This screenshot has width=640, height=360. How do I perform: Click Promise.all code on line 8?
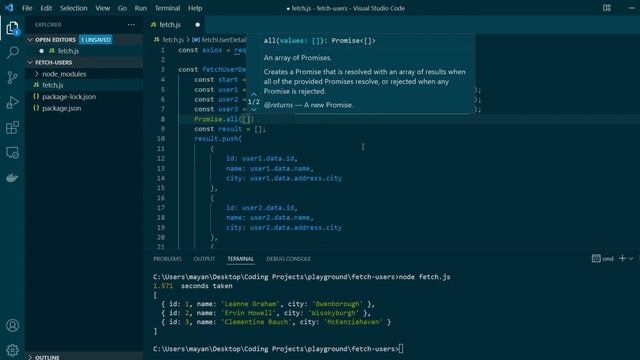224,119
